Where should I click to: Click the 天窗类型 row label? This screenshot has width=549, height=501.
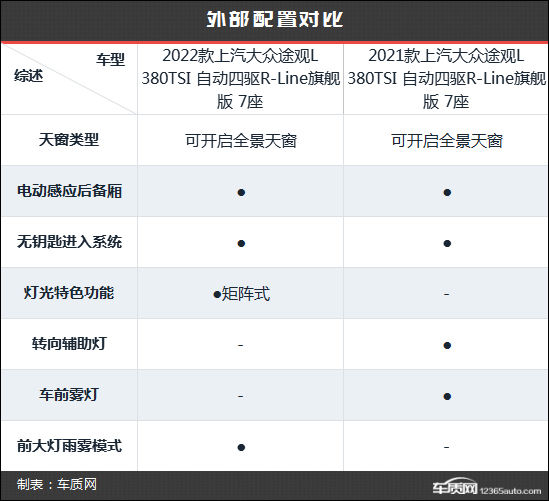tap(69, 140)
